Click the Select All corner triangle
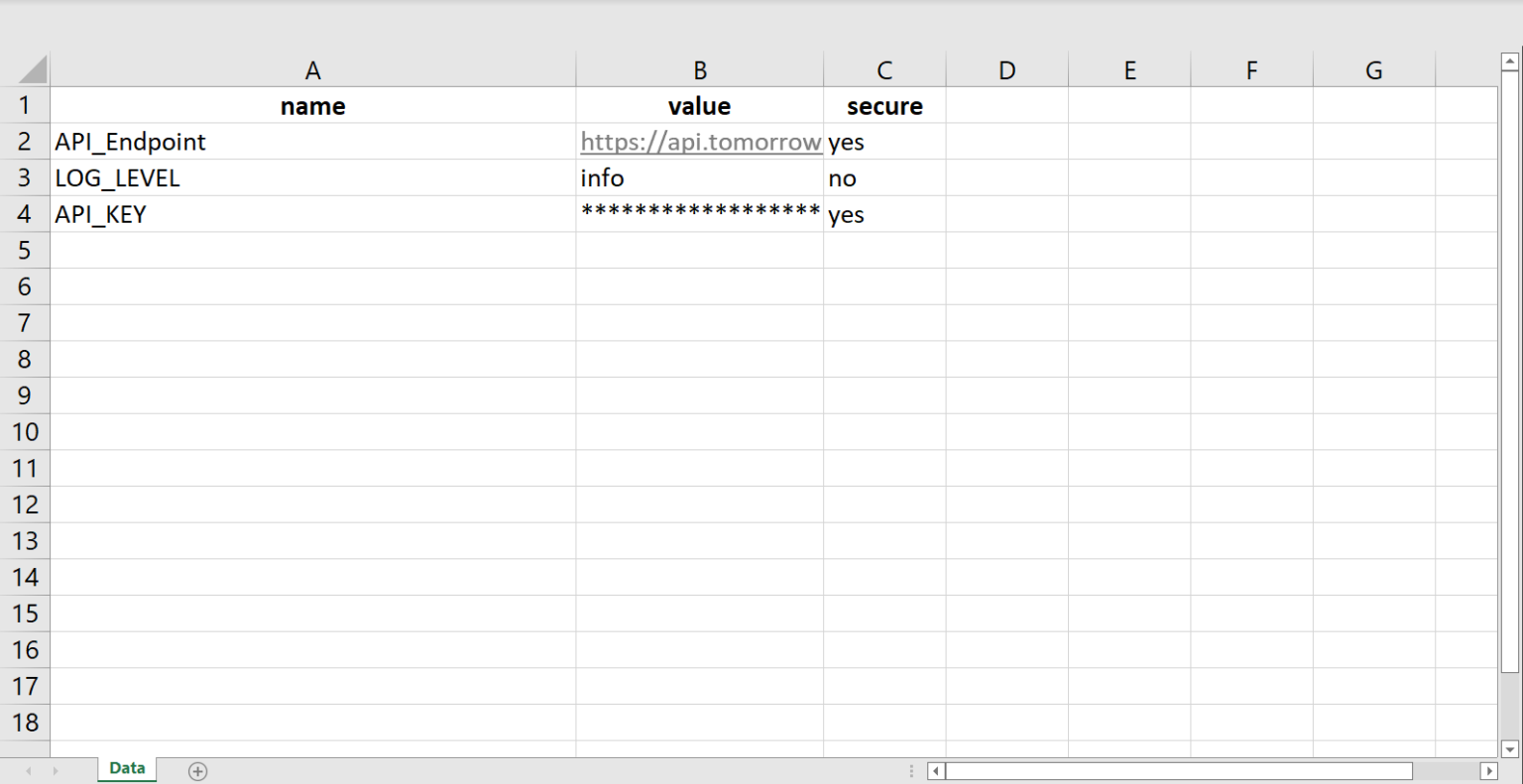Image resolution: width=1523 pixels, height=784 pixels. click(x=33, y=69)
